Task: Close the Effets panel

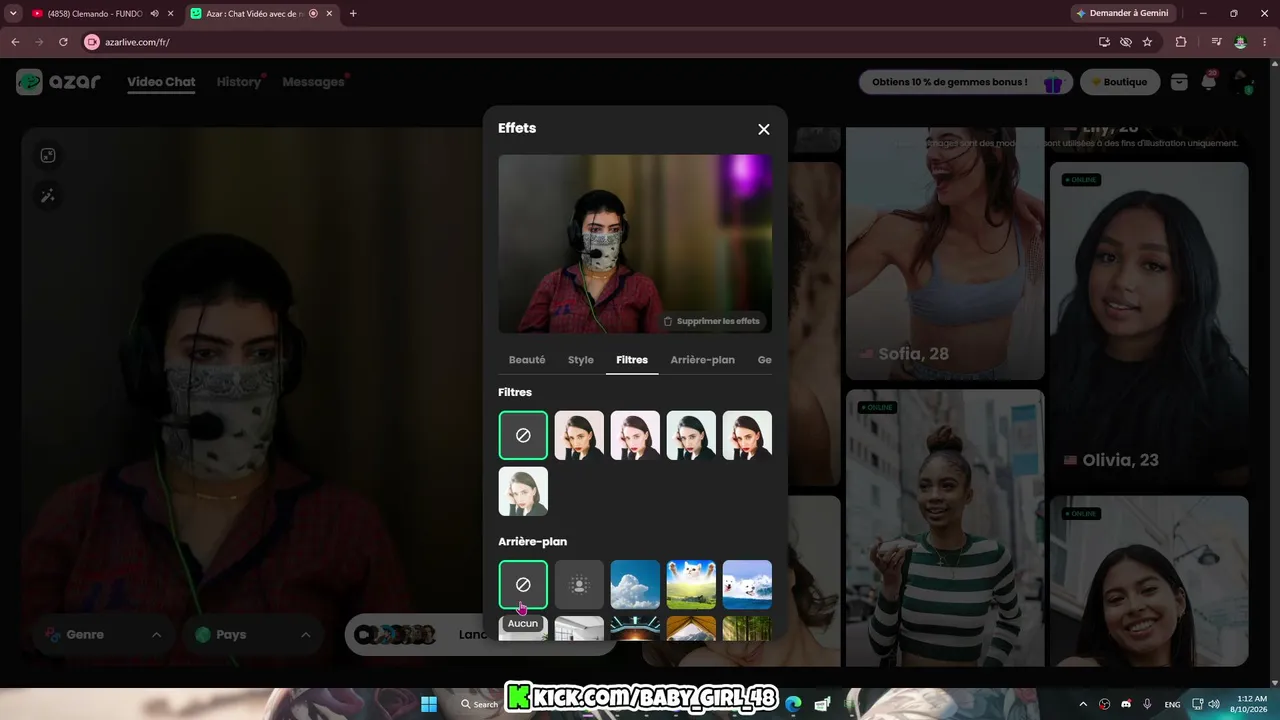Action: (764, 129)
